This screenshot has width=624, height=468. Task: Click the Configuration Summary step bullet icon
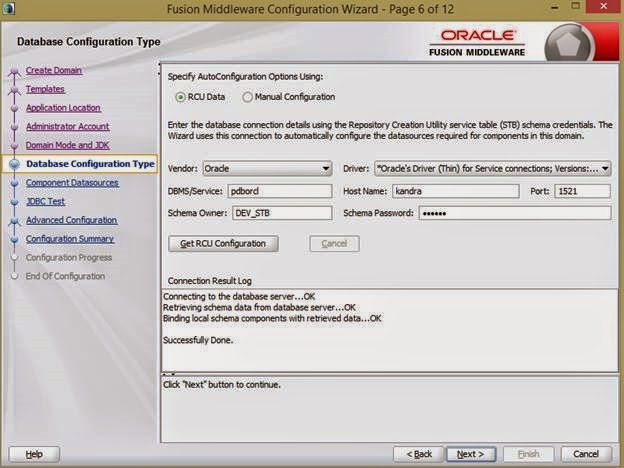point(15,239)
